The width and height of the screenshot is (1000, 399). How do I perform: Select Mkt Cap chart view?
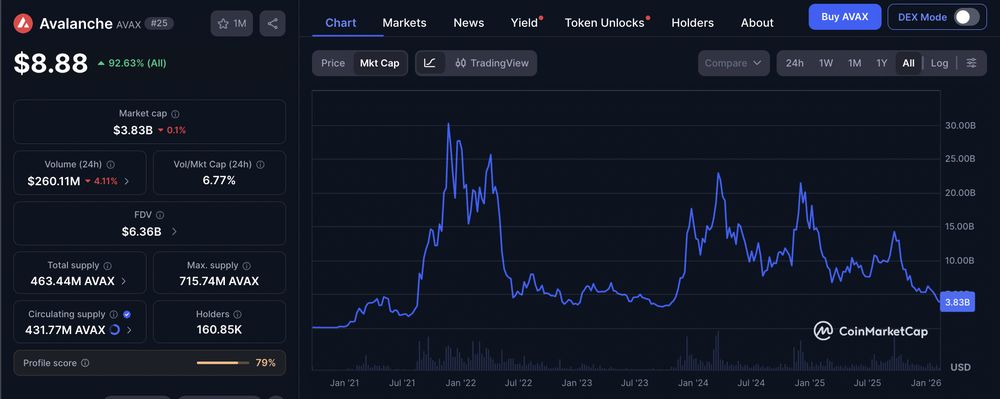(x=379, y=63)
